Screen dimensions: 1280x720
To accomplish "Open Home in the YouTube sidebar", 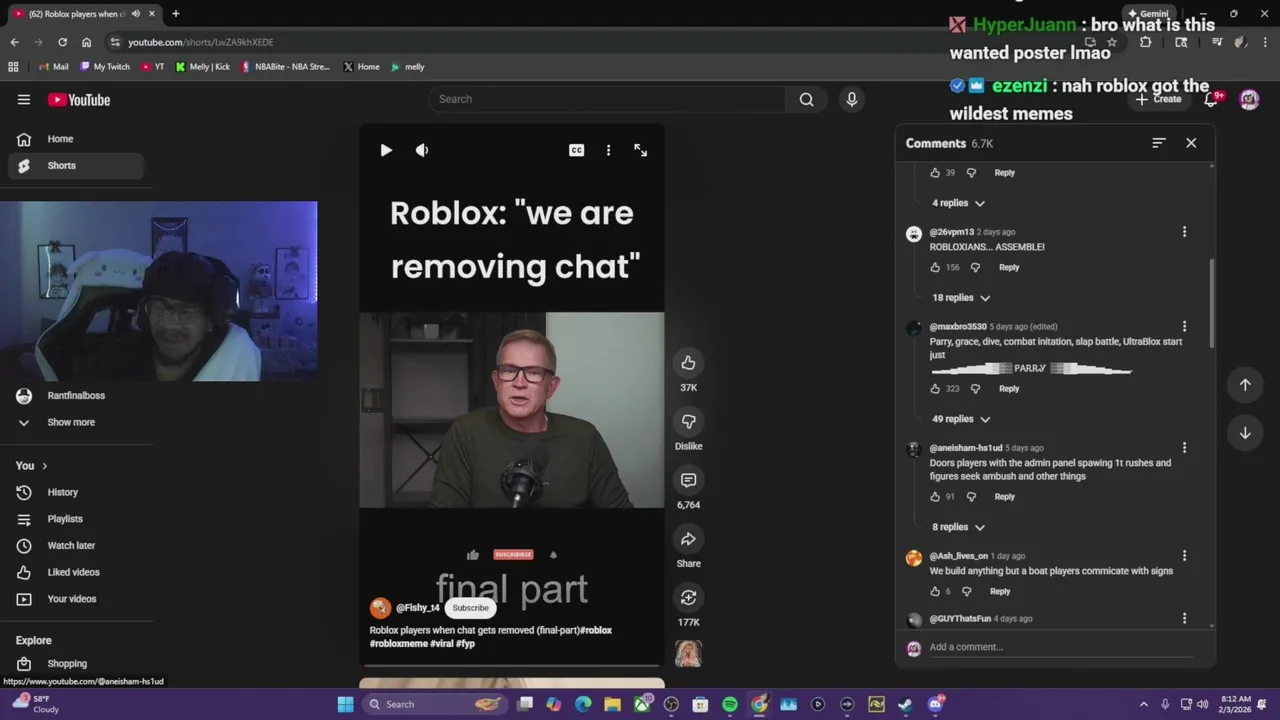I will click(x=76, y=139).
